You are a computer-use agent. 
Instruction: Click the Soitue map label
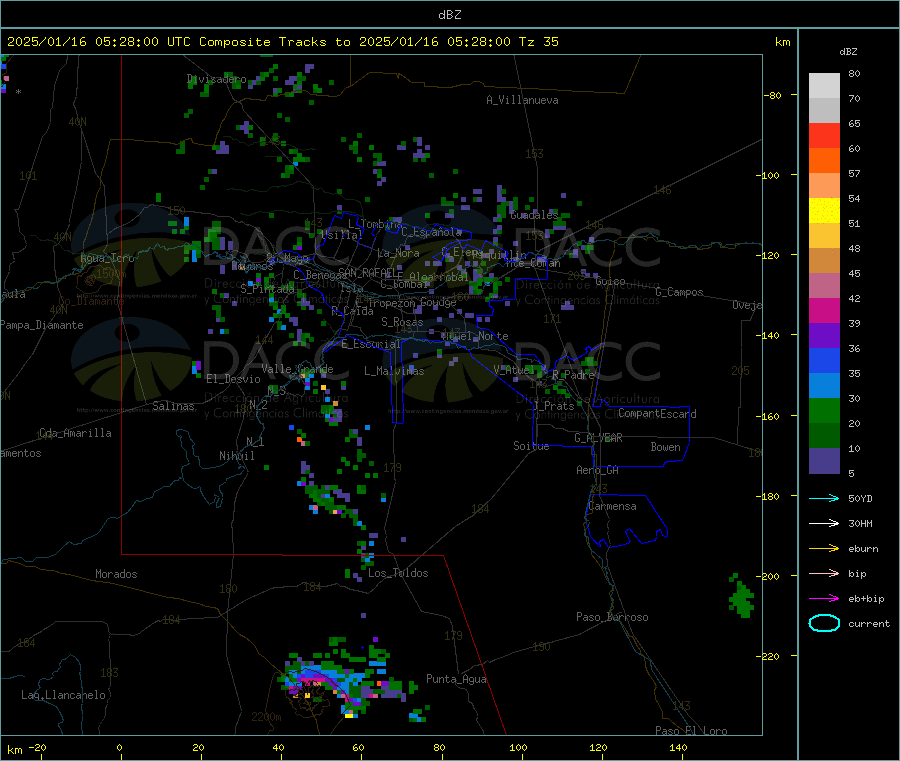point(531,445)
